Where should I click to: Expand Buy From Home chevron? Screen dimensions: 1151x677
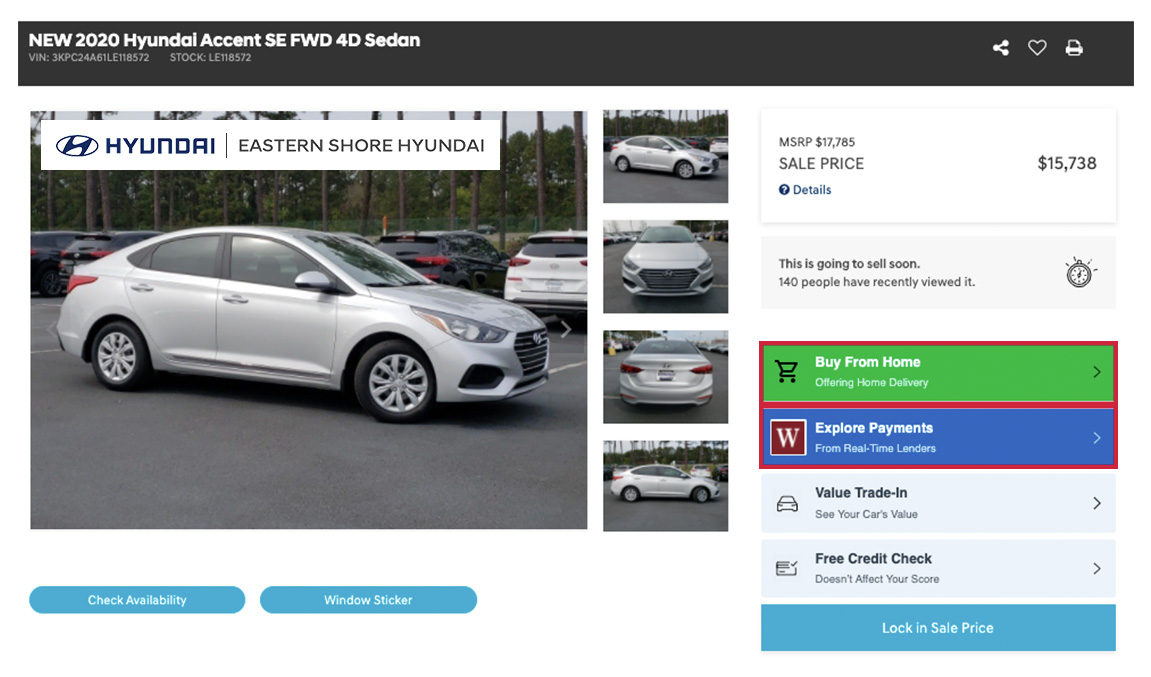pyautogui.click(x=1097, y=372)
